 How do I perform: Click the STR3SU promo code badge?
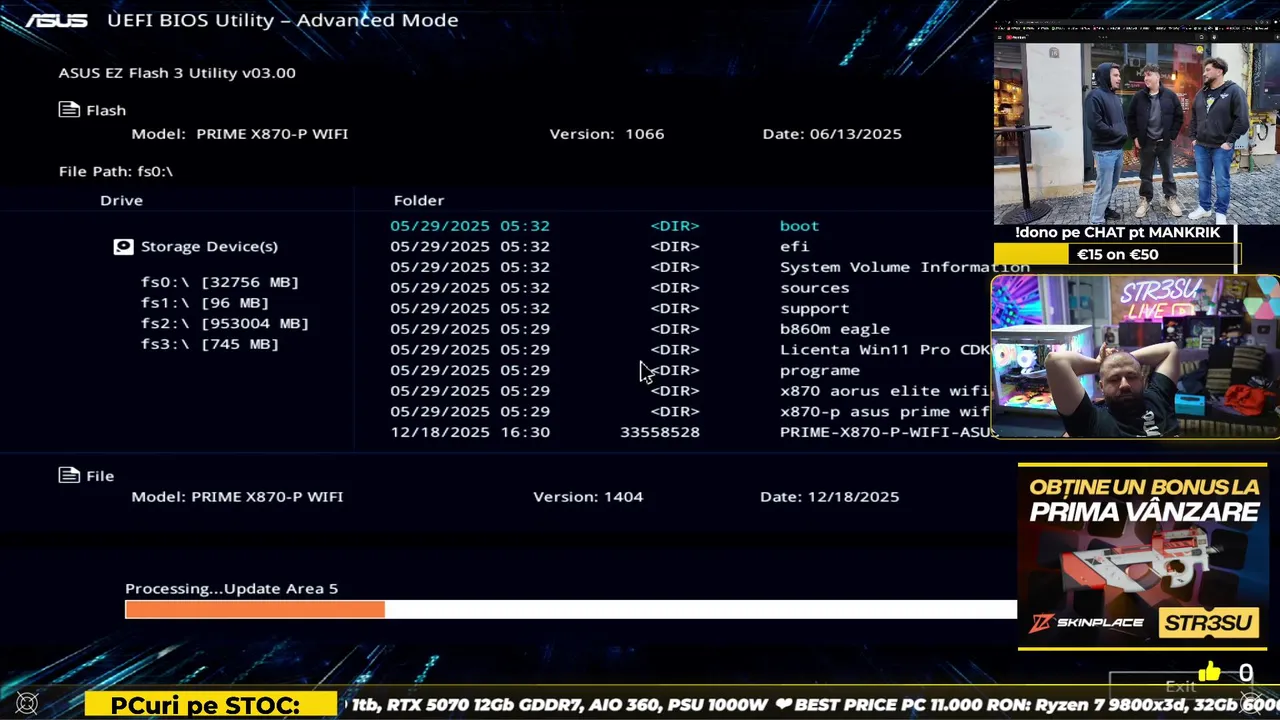(x=1206, y=623)
